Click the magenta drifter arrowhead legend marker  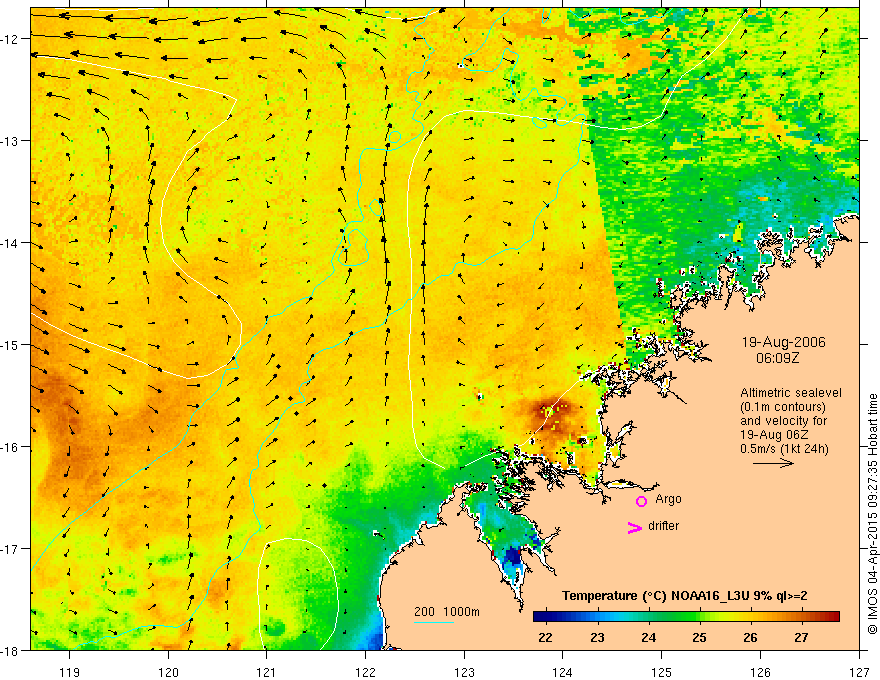634,527
